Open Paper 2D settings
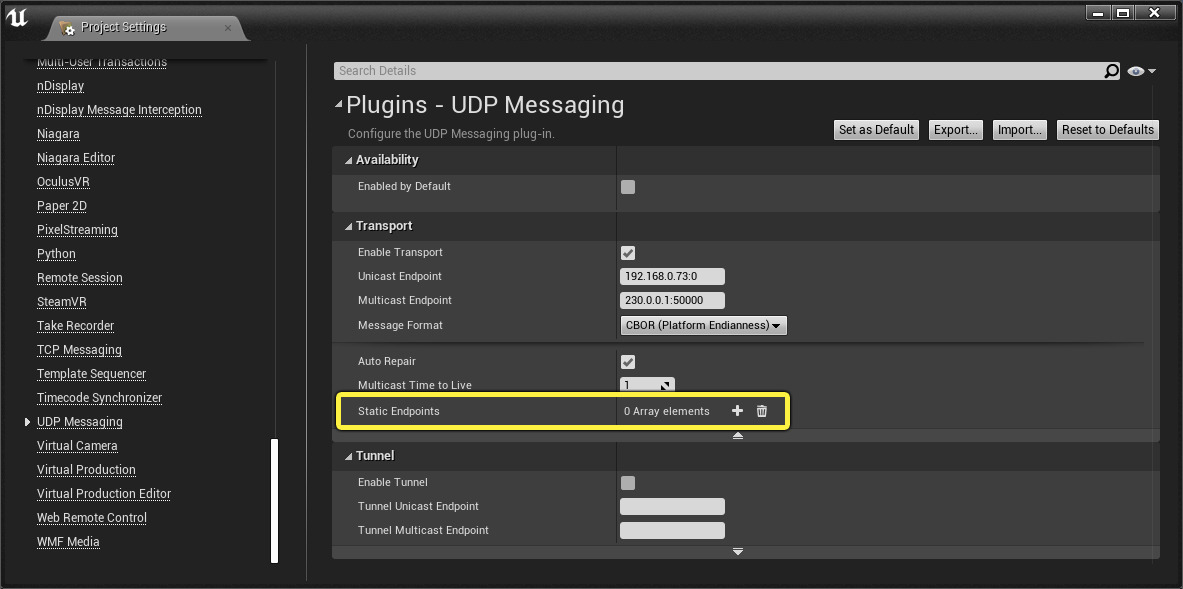 coord(62,206)
